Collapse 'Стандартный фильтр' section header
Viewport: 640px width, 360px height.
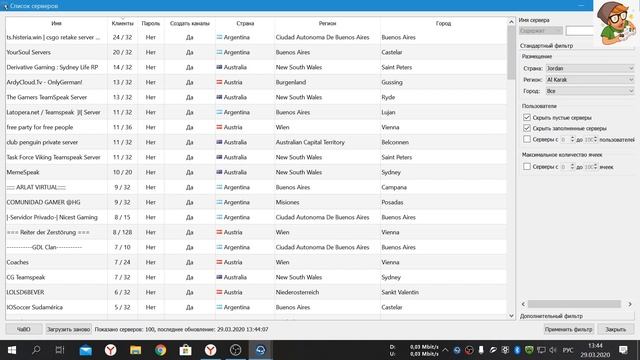tap(547, 45)
